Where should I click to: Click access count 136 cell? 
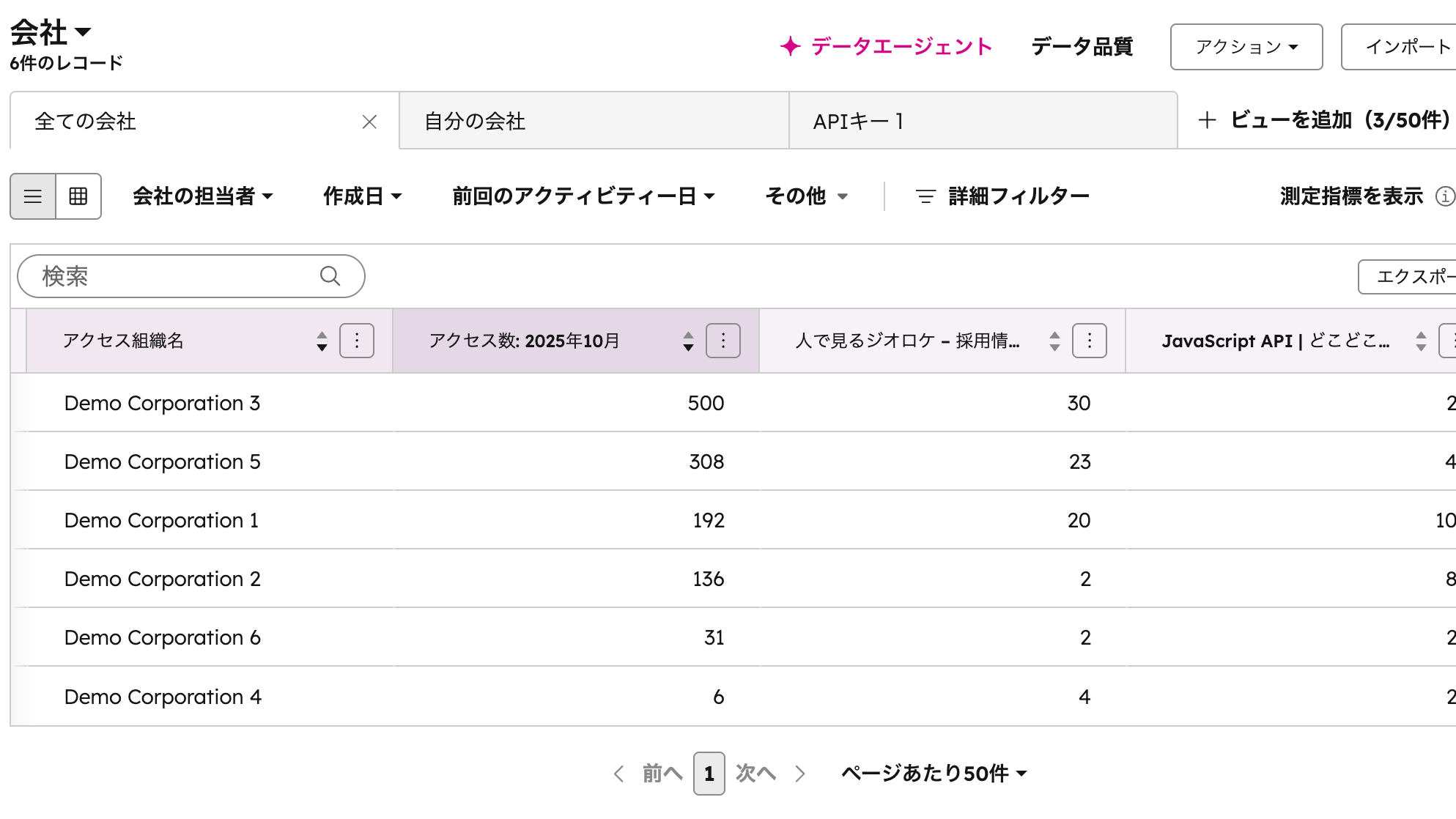coord(709,579)
